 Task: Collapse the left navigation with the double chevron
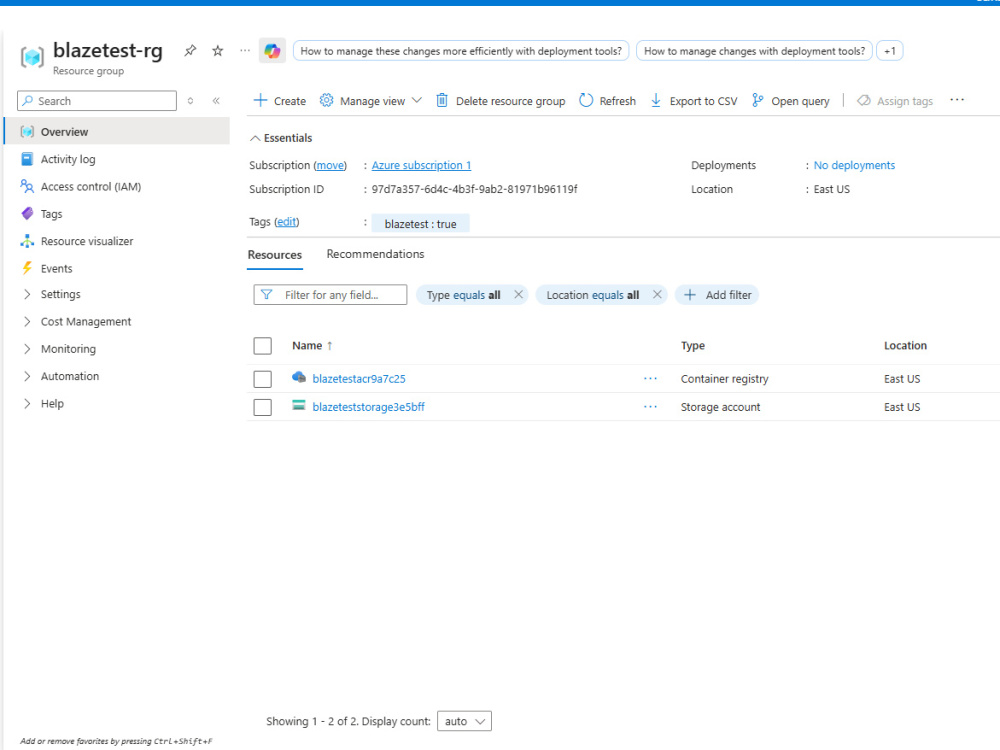pos(216,101)
